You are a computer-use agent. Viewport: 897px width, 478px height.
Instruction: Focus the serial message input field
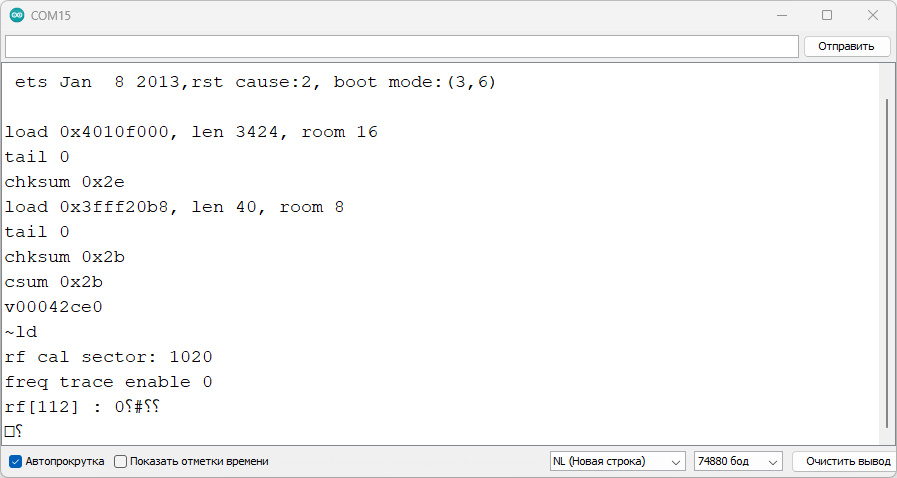point(401,46)
